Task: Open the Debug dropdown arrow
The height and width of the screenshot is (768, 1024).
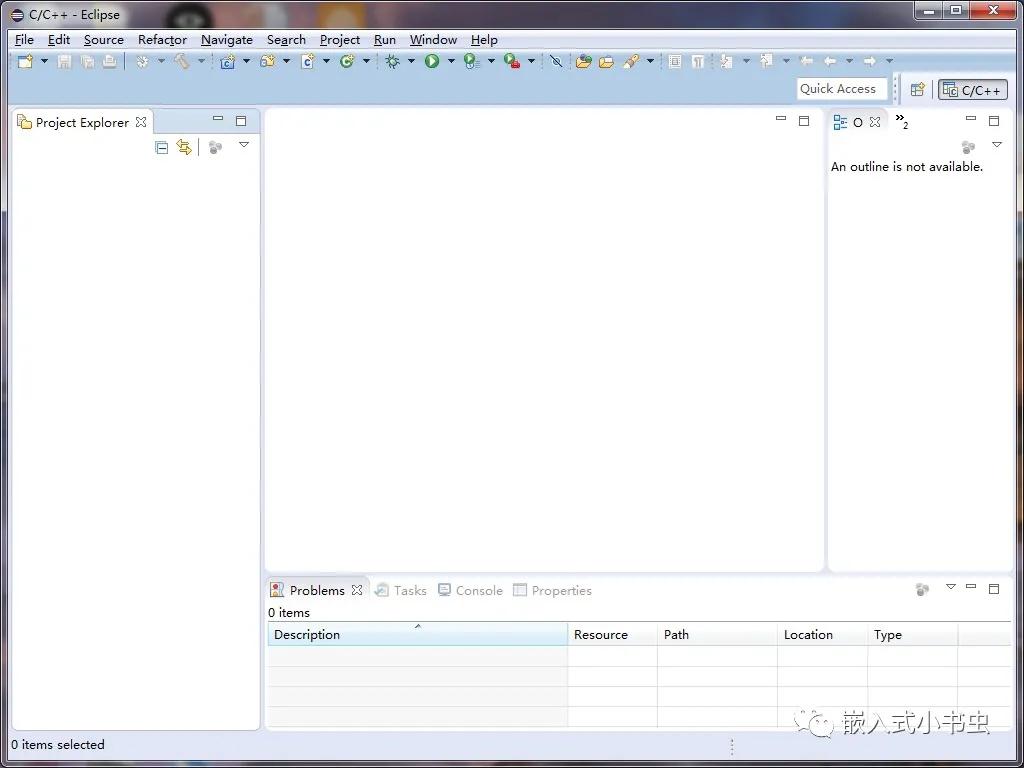Action: (x=411, y=61)
